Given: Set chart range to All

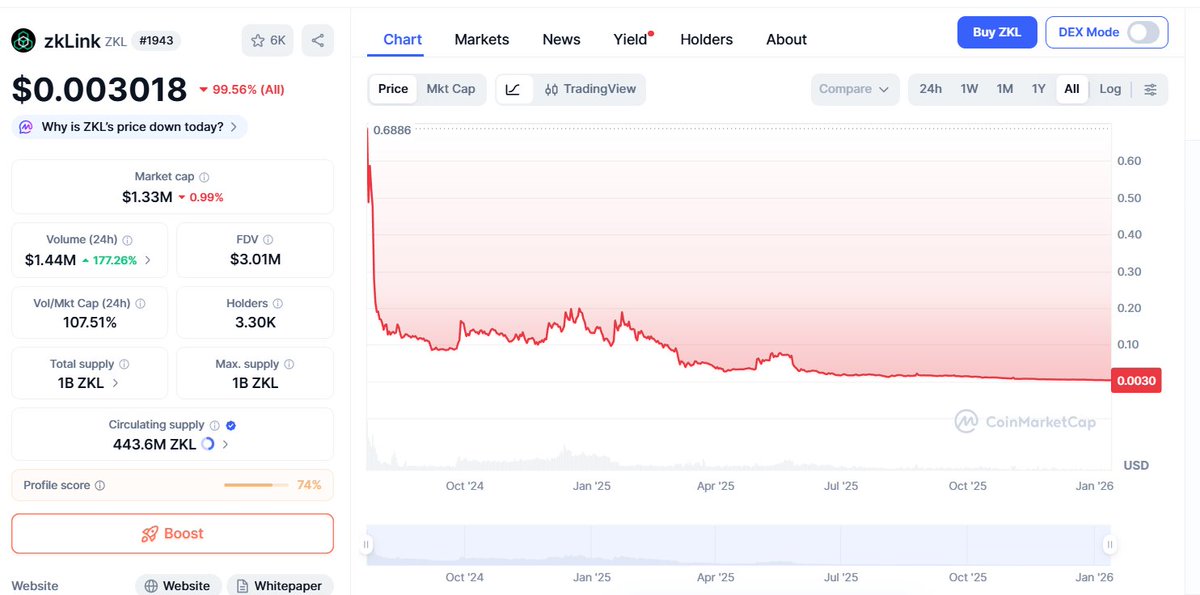Looking at the screenshot, I should tap(1072, 89).
